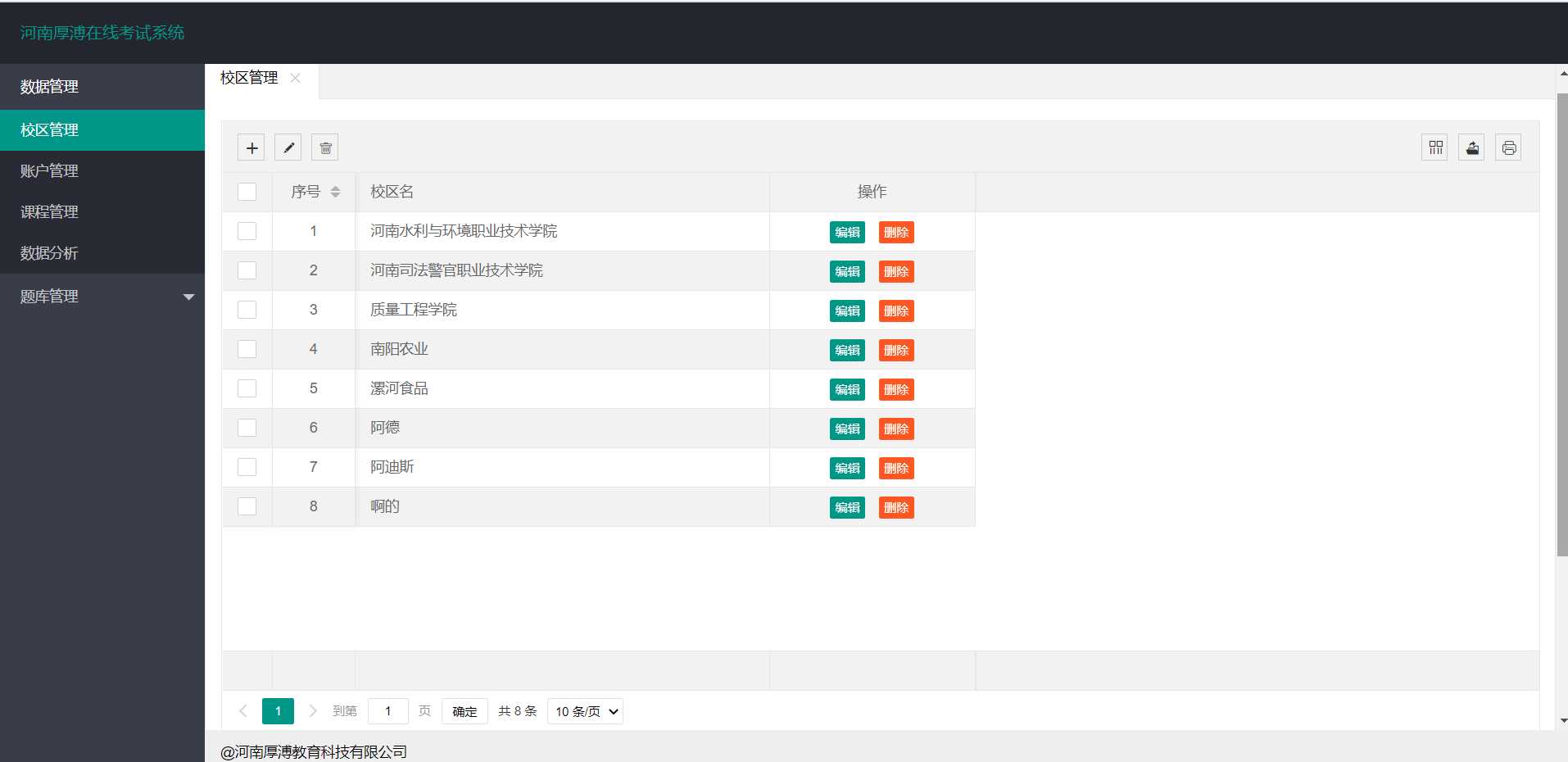Viewport: 1568px width, 762px height.
Task: Check the row for 南阳农业
Action: [247, 349]
